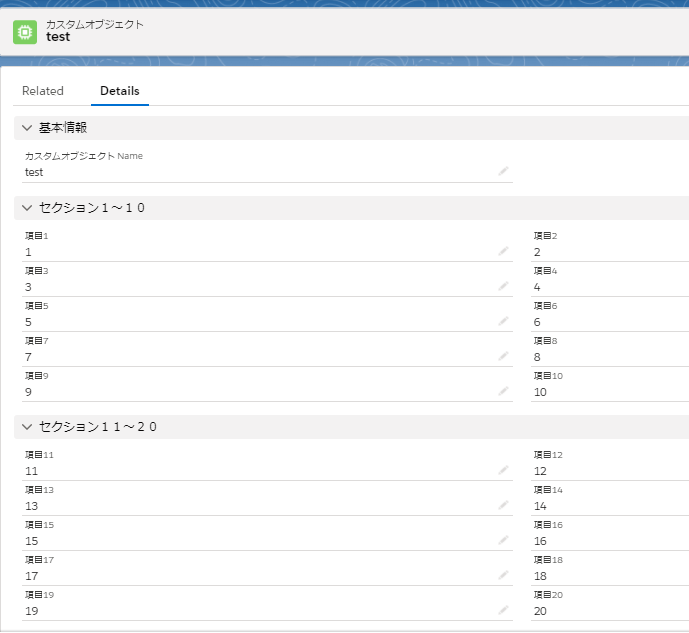Click the pencil icon for 項目15
The image size is (689, 633).
[x=504, y=540]
